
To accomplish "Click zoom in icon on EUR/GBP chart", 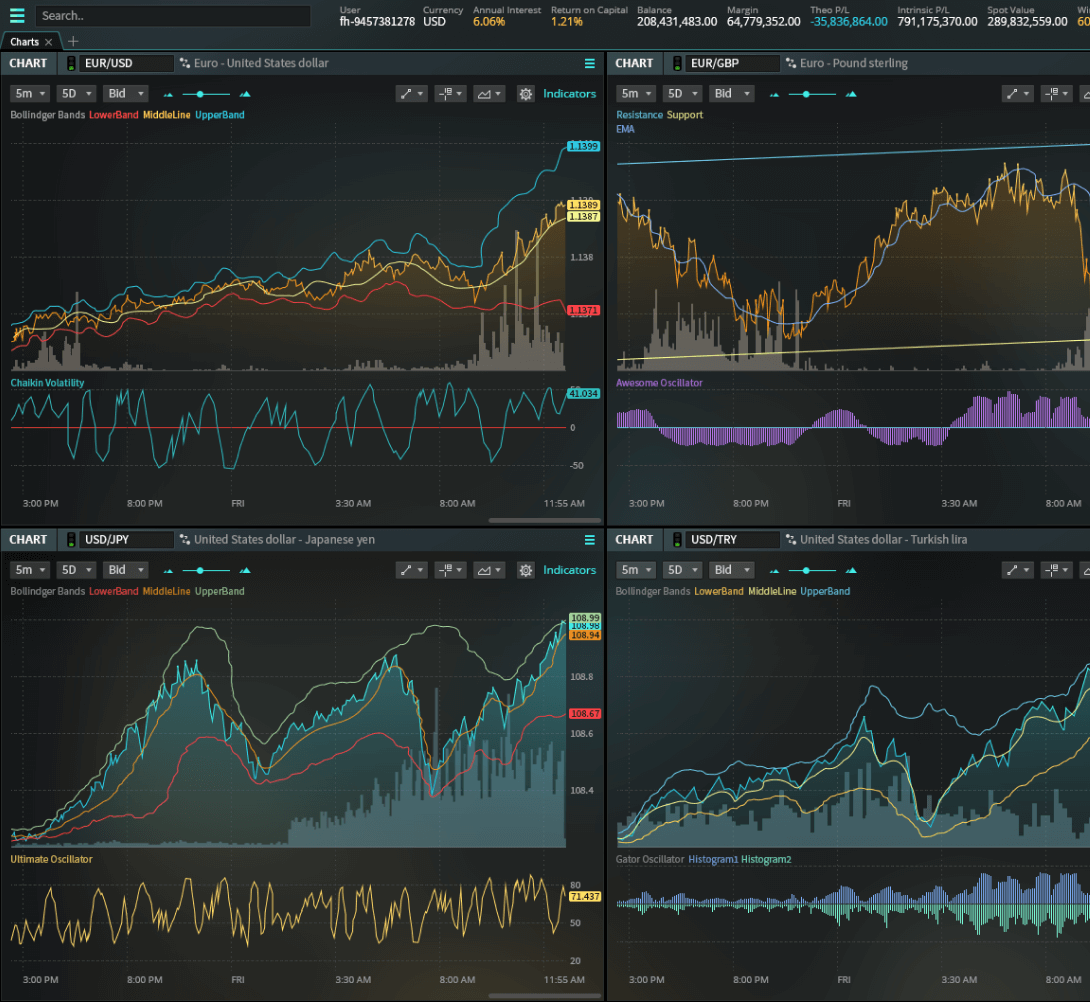I will [x=851, y=94].
